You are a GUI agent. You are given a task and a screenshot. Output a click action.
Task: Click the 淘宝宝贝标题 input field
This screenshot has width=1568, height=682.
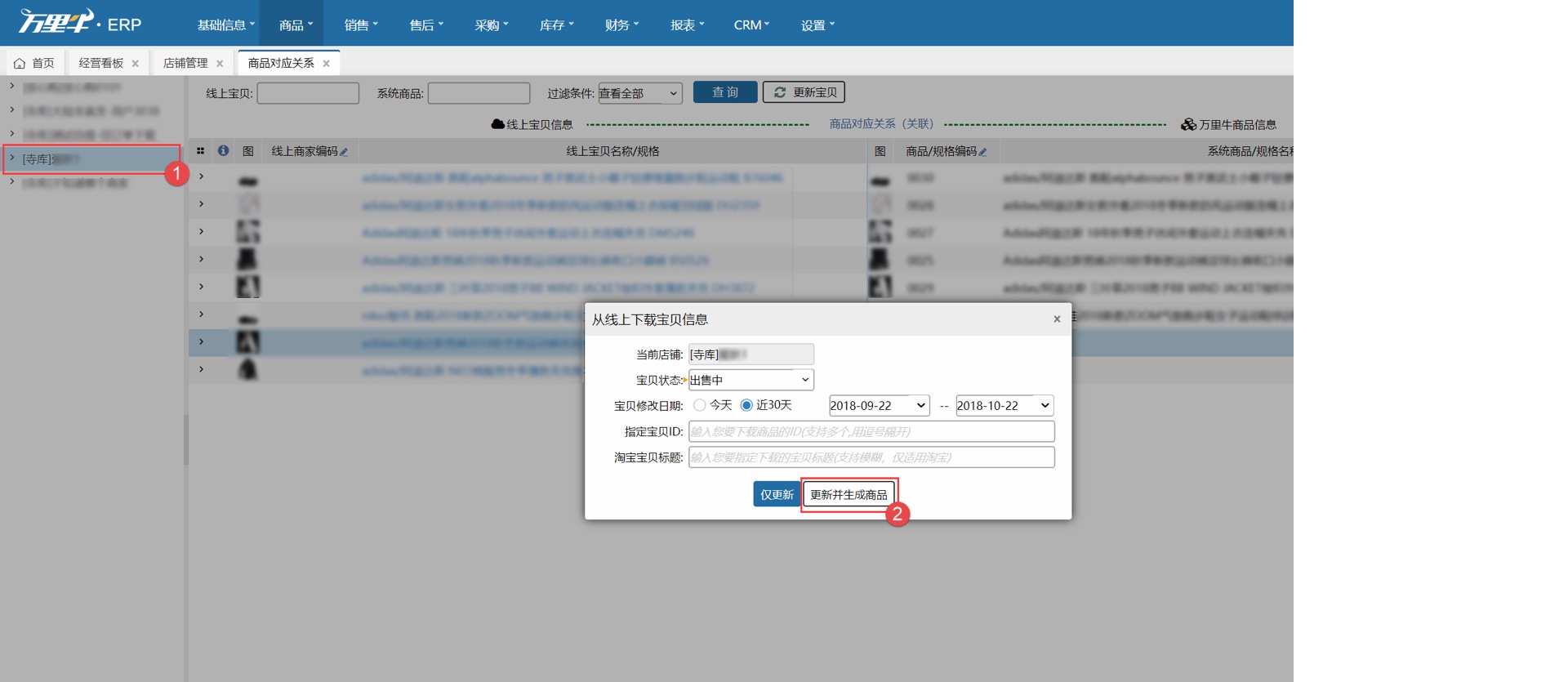click(x=871, y=457)
